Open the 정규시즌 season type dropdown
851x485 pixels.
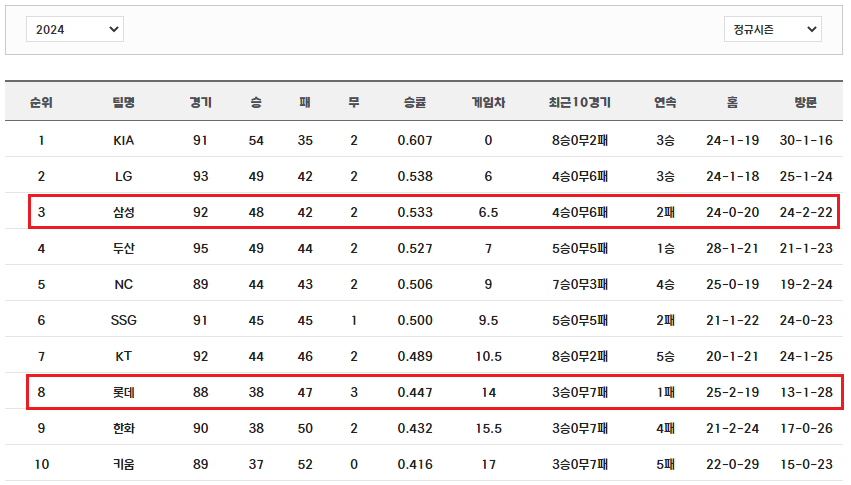coord(772,29)
